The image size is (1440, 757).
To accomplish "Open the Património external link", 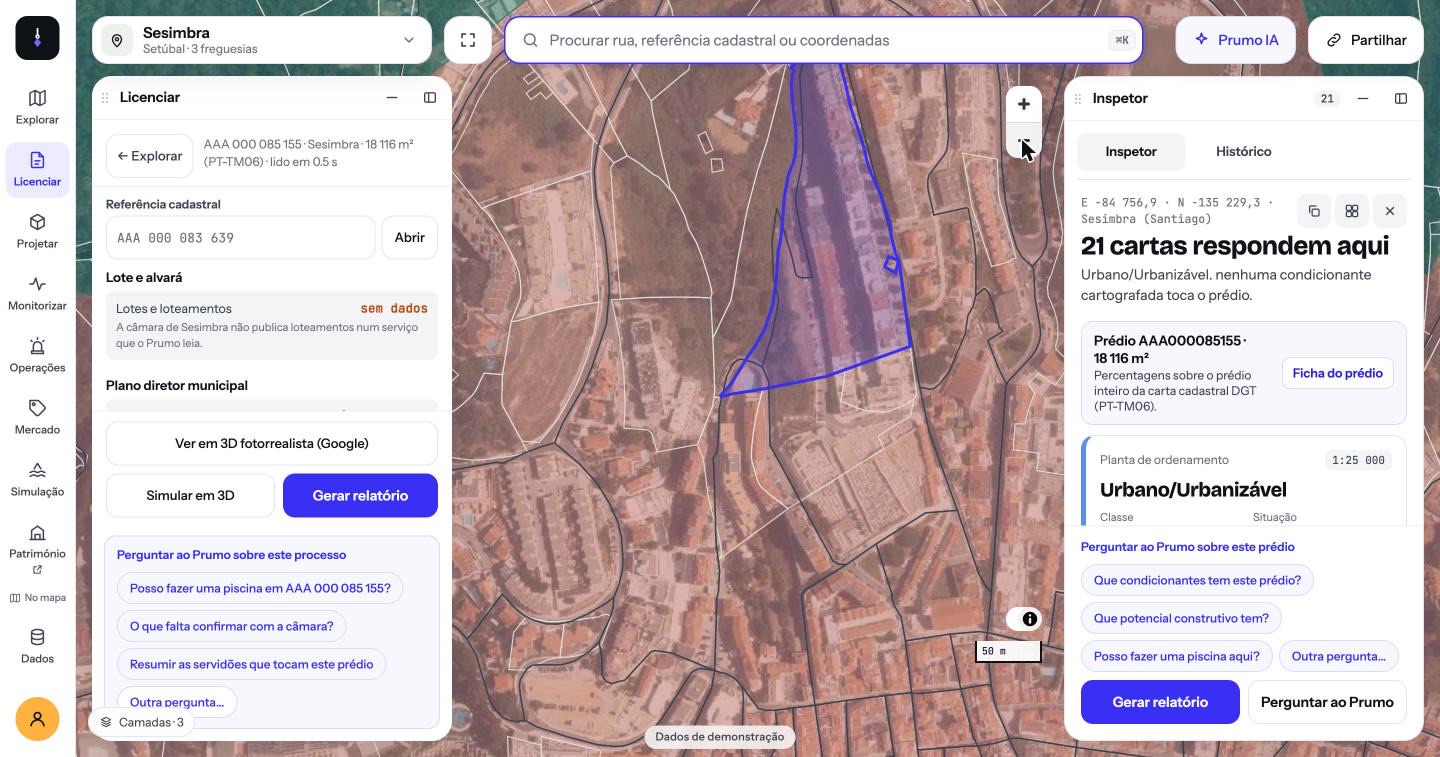I will 37,548.
